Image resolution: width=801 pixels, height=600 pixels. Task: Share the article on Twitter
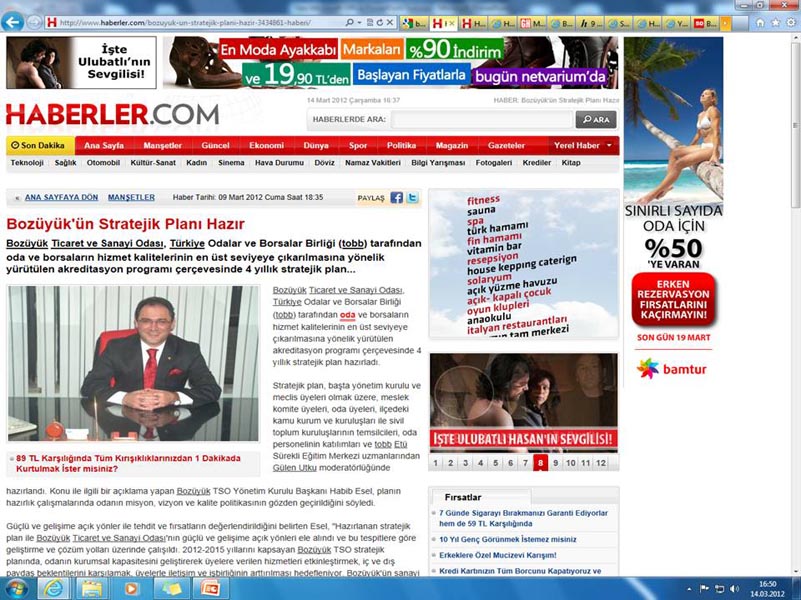pyautogui.click(x=413, y=198)
